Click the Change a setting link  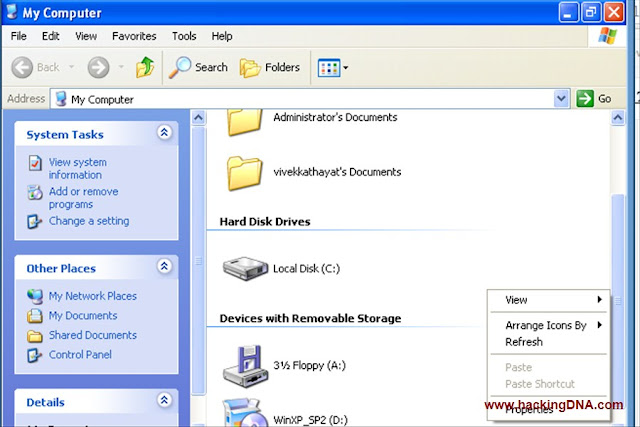(89, 221)
